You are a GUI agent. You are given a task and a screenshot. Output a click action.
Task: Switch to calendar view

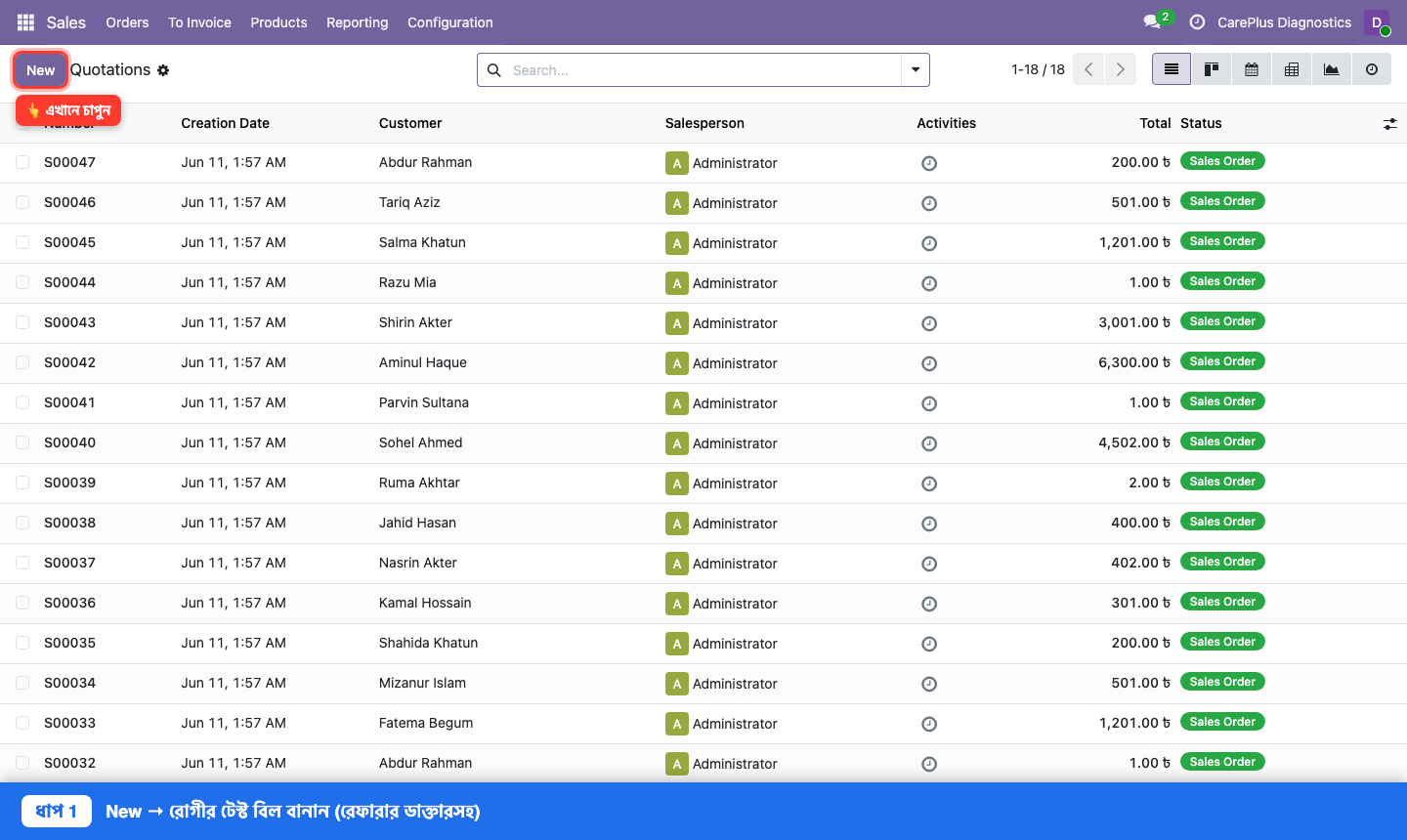(x=1252, y=69)
